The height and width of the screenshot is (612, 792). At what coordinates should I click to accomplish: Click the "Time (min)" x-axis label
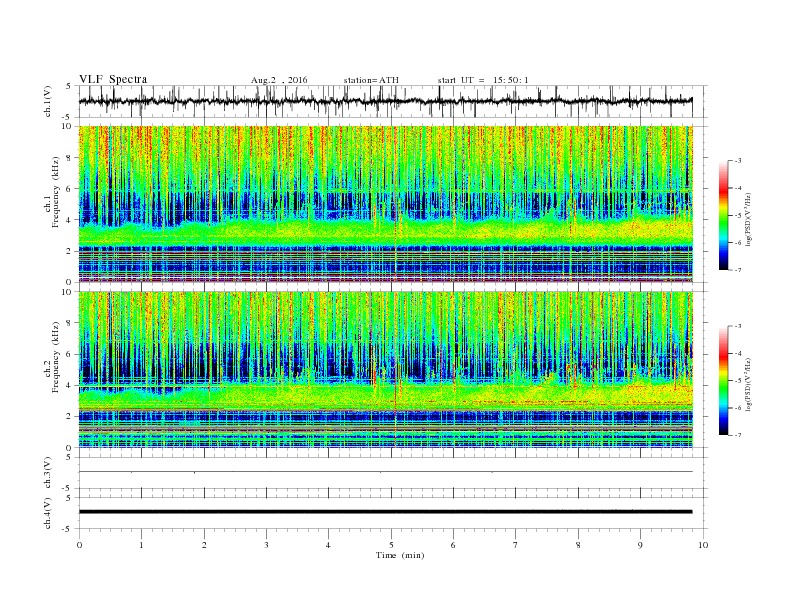400,555
